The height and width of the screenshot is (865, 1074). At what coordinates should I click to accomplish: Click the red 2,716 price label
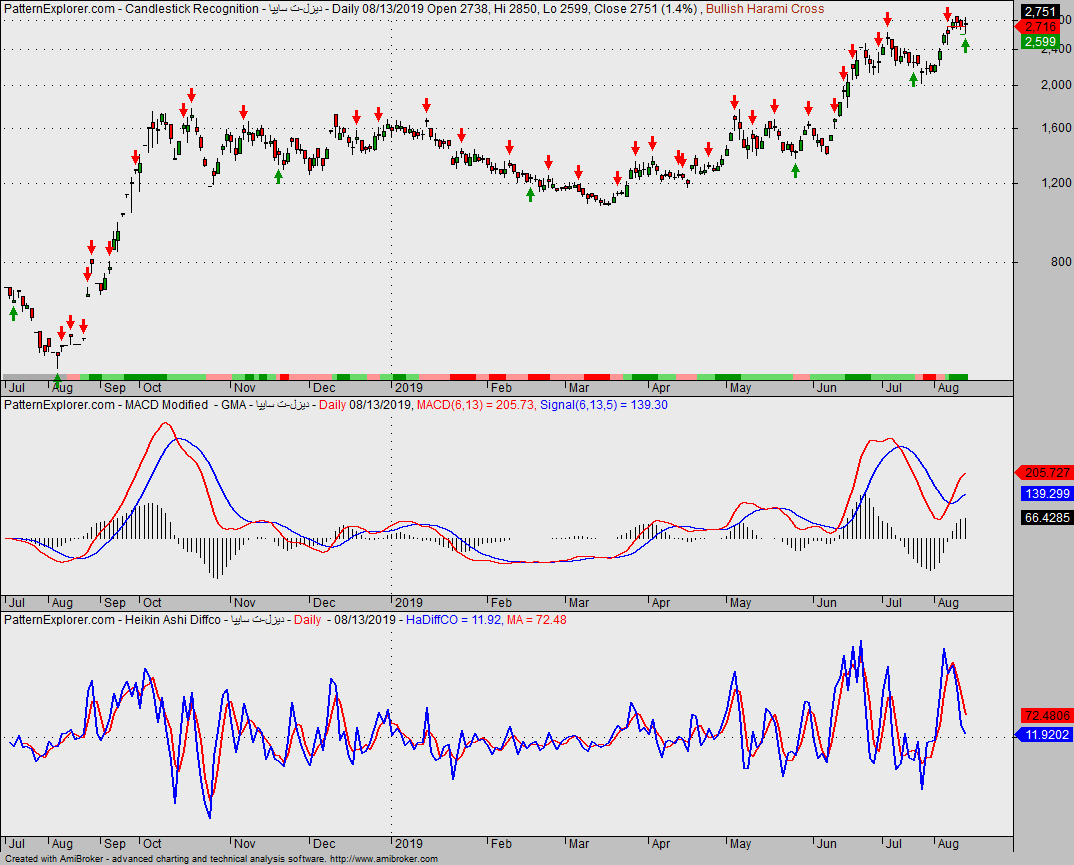tap(1040, 27)
